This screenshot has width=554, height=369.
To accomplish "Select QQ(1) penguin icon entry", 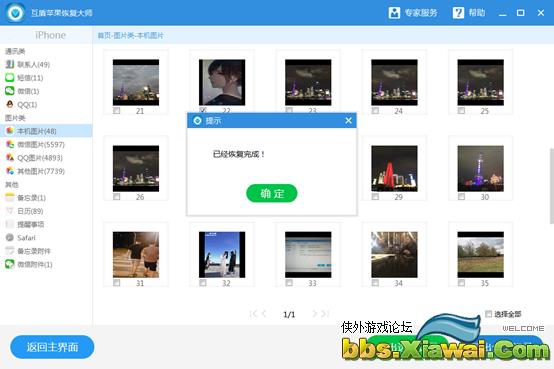I will (x=10, y=104).
